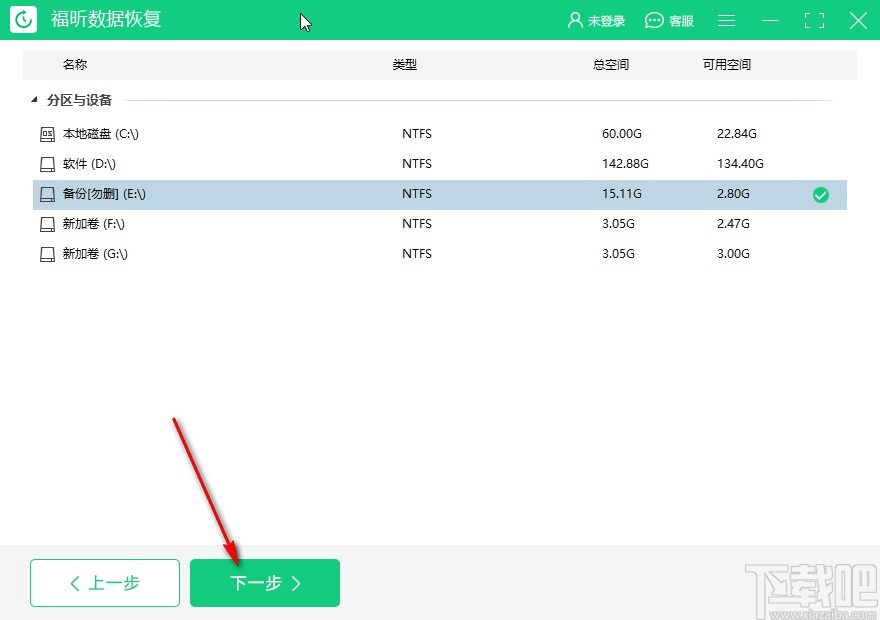This screenshot has width=880, height=620.
Task: Sort by 可用空间 column header
Action: (727, 65)
